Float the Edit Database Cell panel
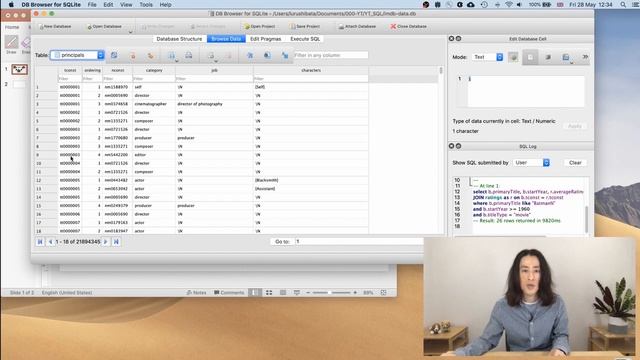The height and width of the screenshot is (360, 640). 458,38
